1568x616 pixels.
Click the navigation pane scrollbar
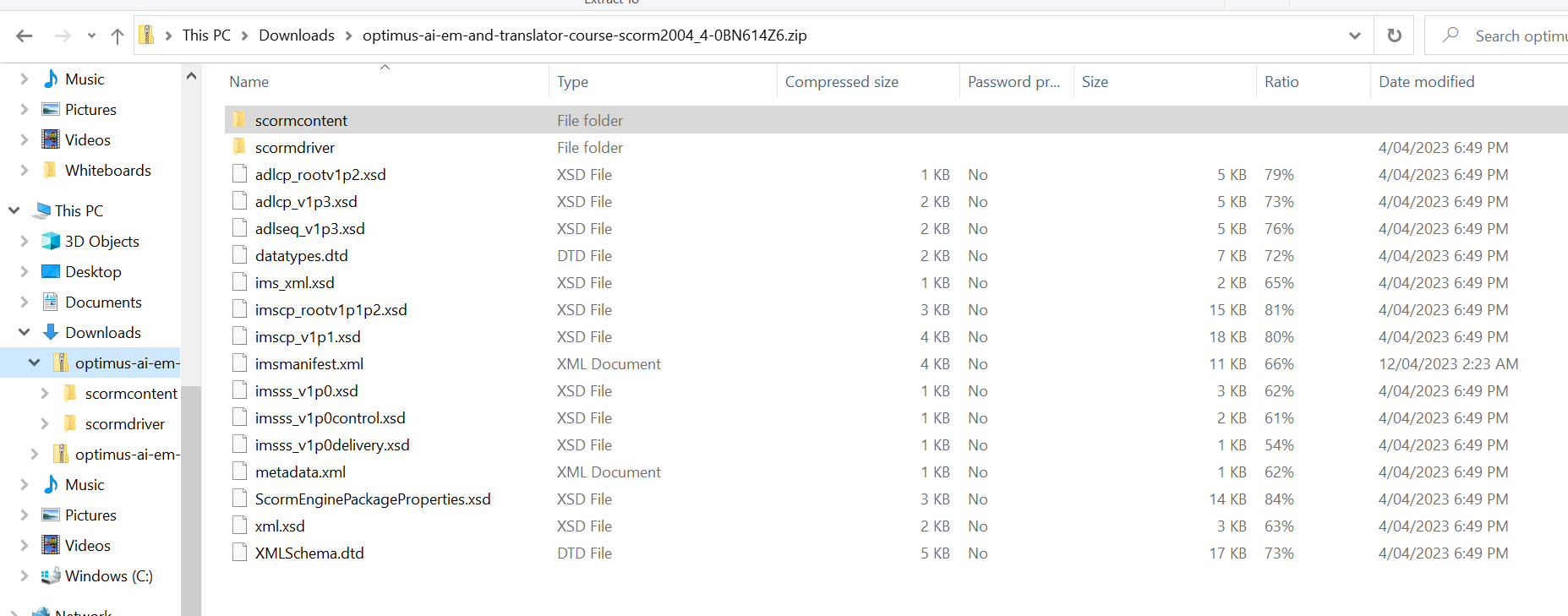coord(191,500)
